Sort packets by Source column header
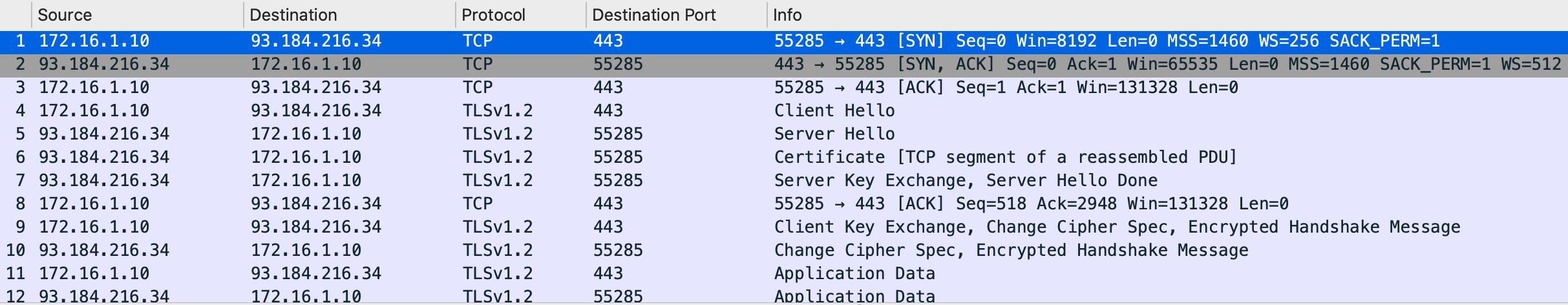The width and height of the screenshot is (1568, 305). coord(65,15)
